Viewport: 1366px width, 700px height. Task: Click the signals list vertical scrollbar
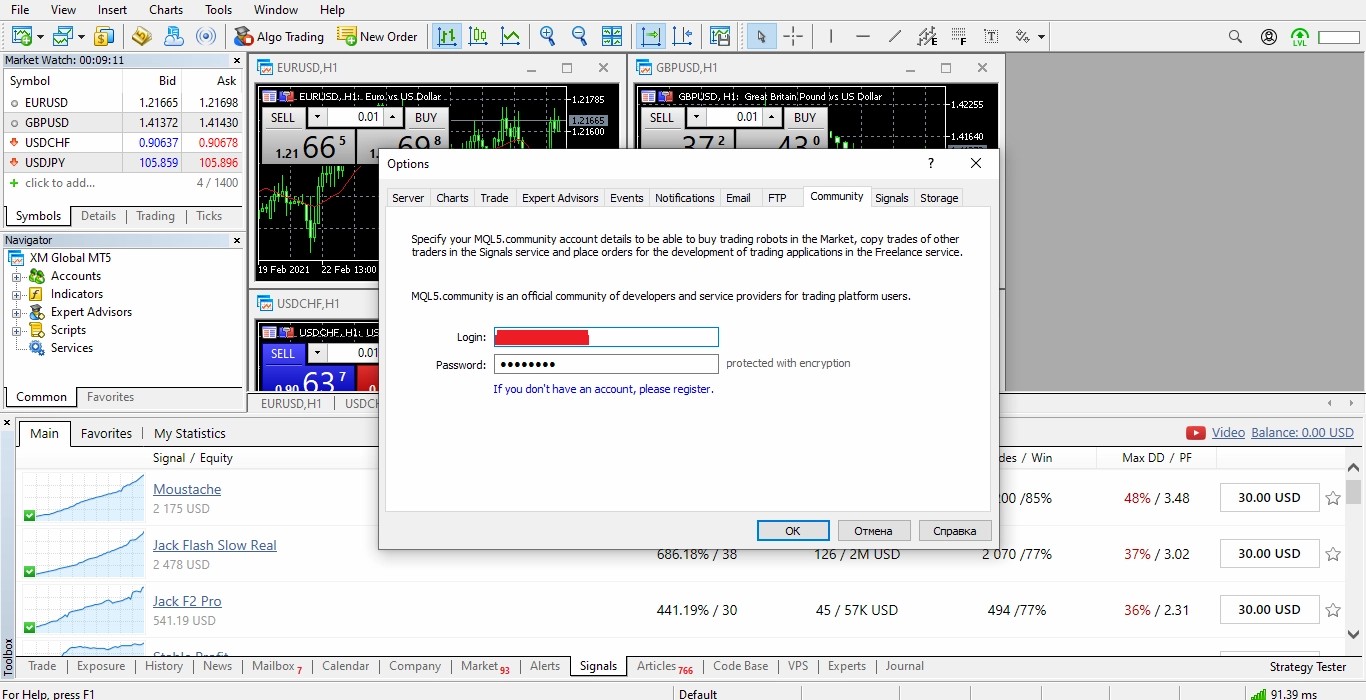1353,552
